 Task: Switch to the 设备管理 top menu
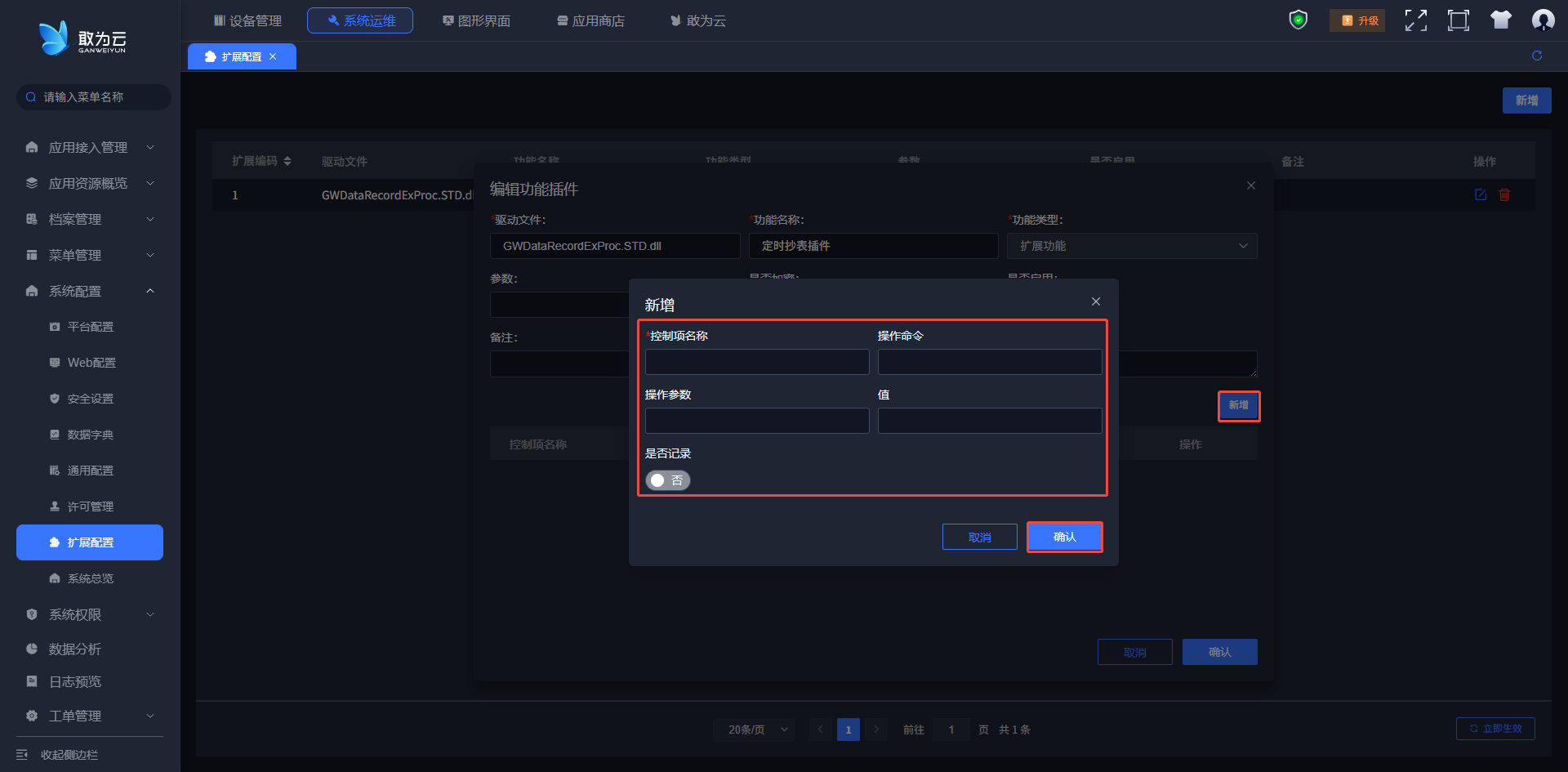pyautogui.click(x=247, y=20)
